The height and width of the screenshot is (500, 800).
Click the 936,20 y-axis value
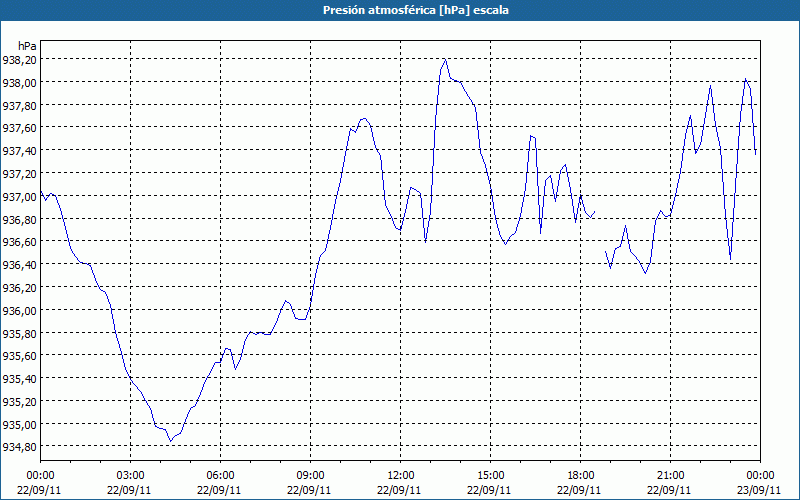point(19,288)
